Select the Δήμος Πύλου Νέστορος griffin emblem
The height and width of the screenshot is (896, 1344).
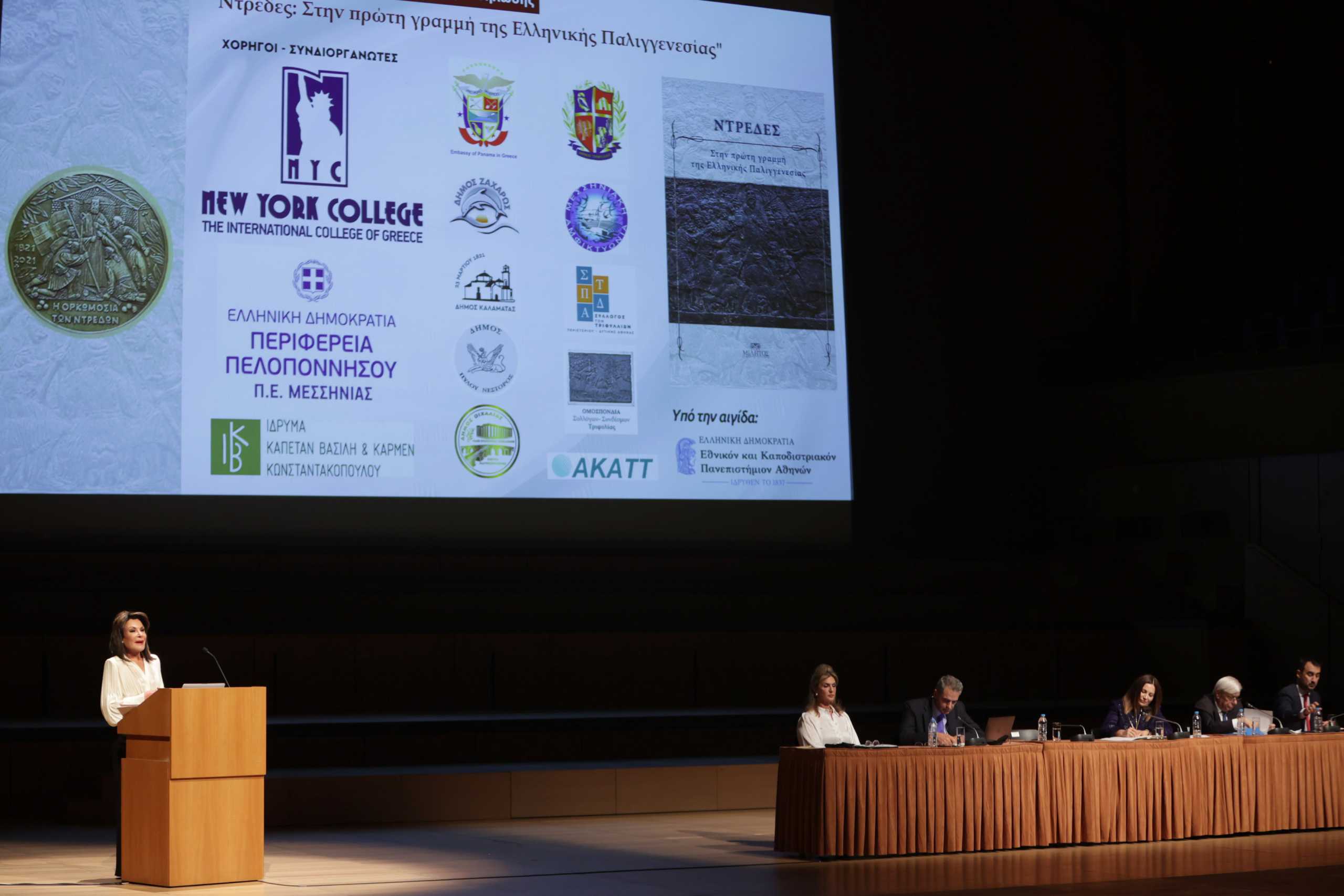click(486, 359)
